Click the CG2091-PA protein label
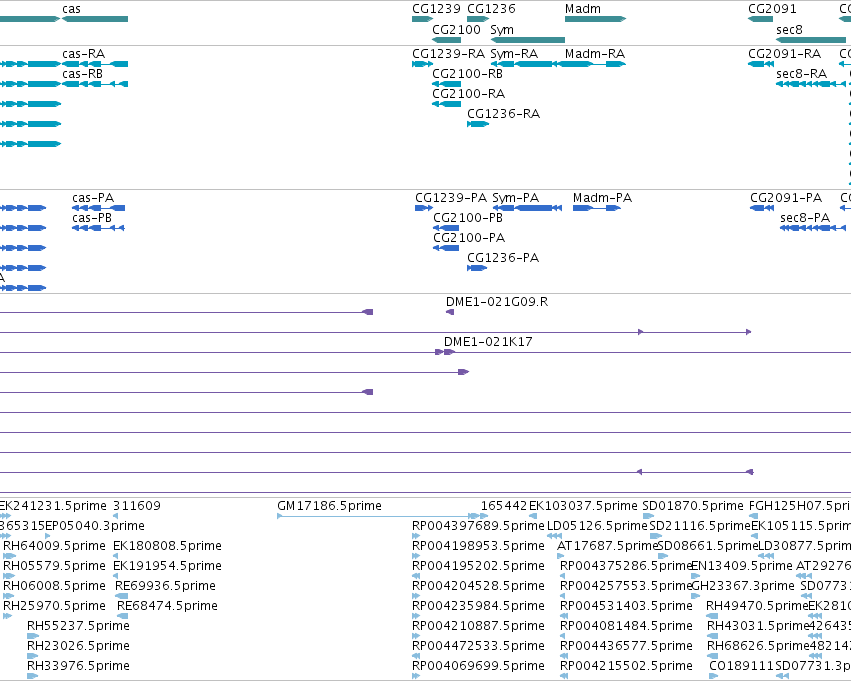Screen dimensions: 851x681 coord(786,198)
